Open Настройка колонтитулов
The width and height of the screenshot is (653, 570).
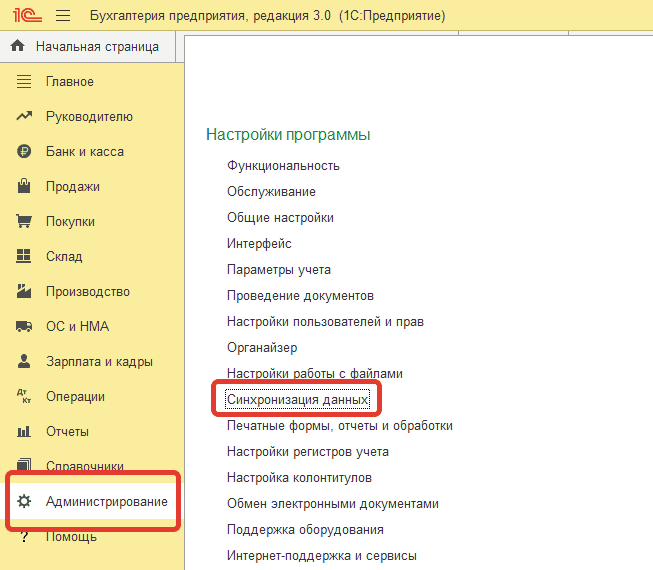(299, 478)
